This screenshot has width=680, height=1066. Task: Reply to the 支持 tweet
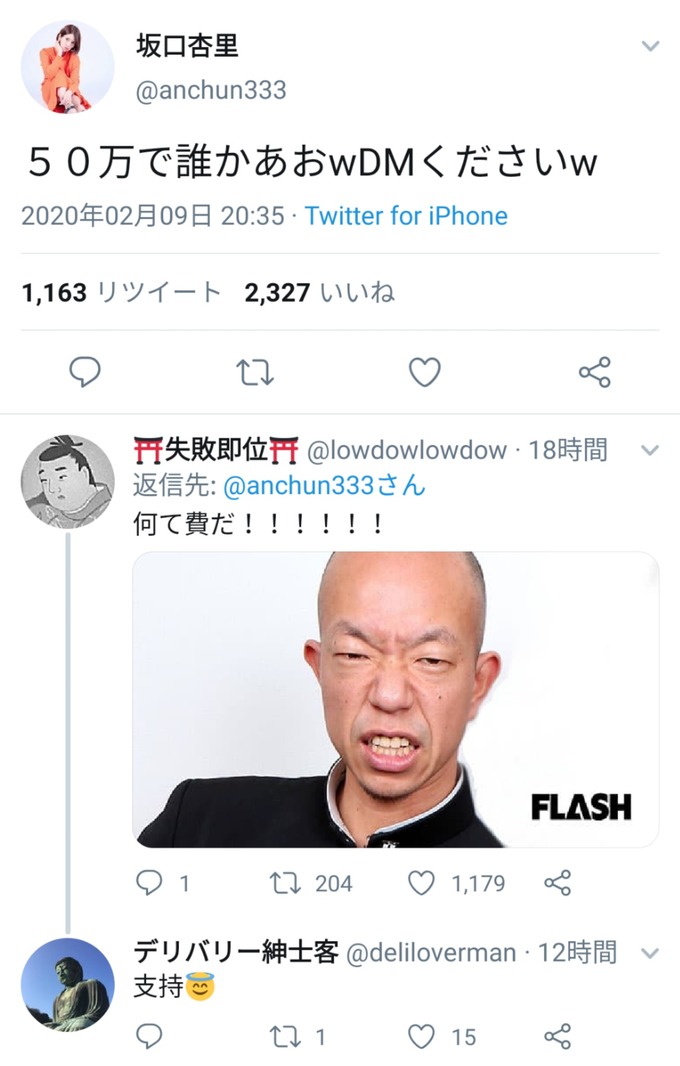tap(149, 1036)
